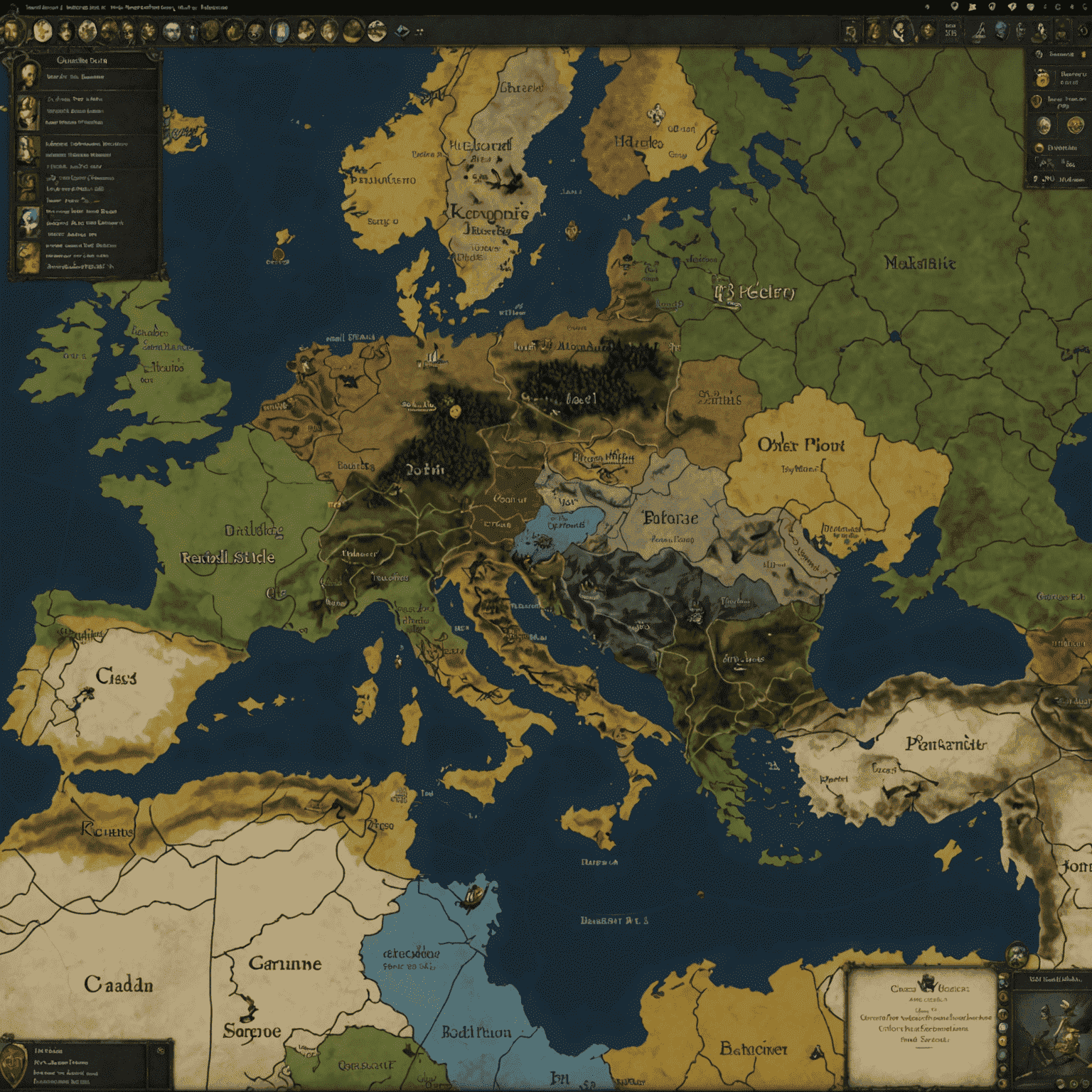This screenshot has width=1092, height=1092.
Task: Select the 'Ciass' territory in Iberia
Action: point(116,675)
